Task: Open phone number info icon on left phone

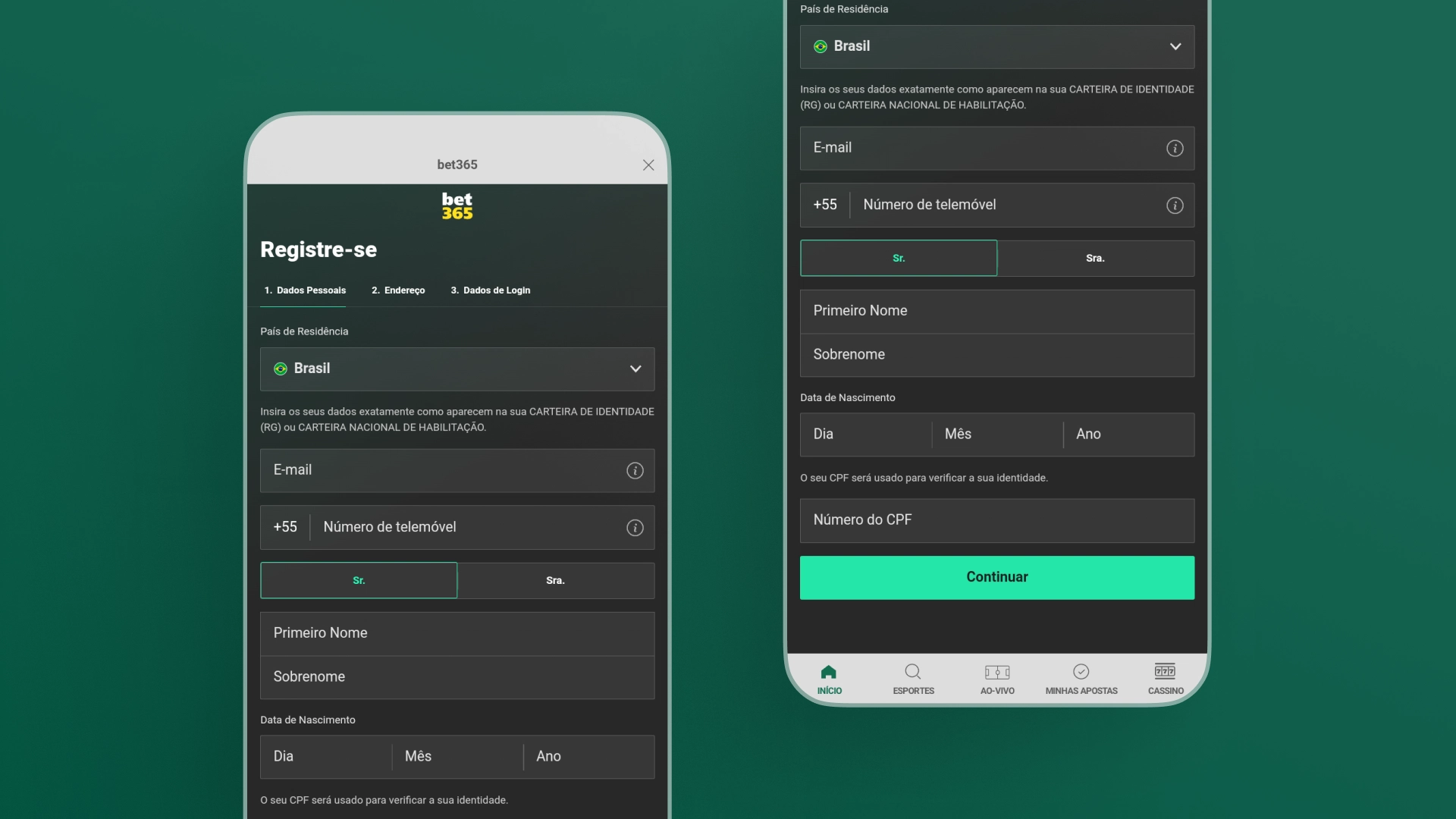Action: [x=635, y=528]
